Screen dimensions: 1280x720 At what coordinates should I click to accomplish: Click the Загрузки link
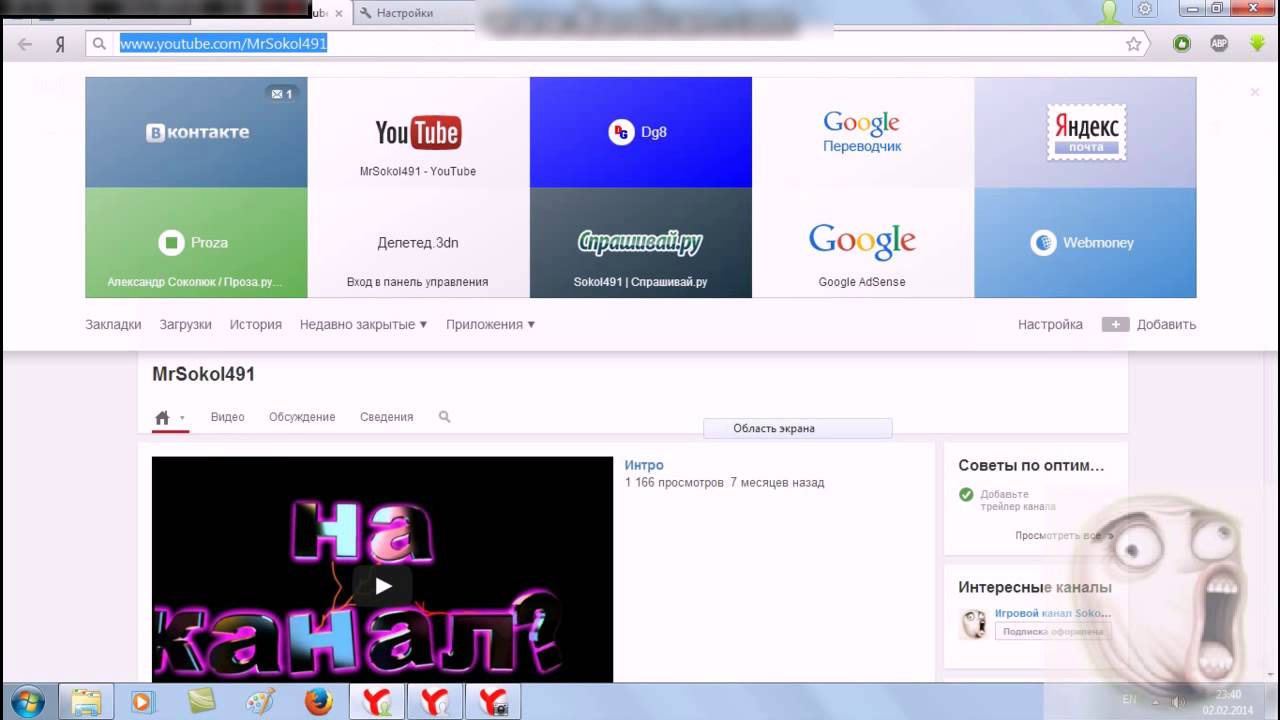click(x=185, y=324)
